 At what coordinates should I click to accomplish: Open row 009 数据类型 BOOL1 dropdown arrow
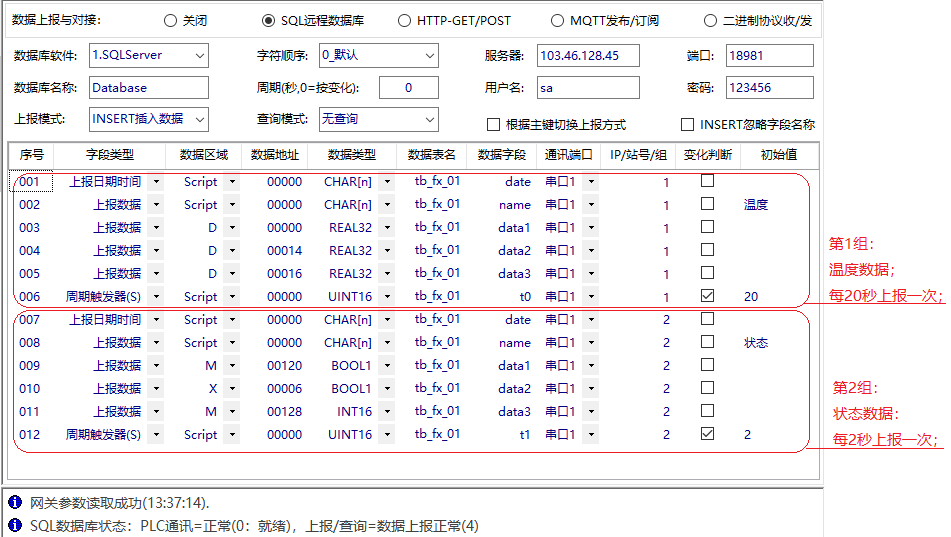click(387, 366)
